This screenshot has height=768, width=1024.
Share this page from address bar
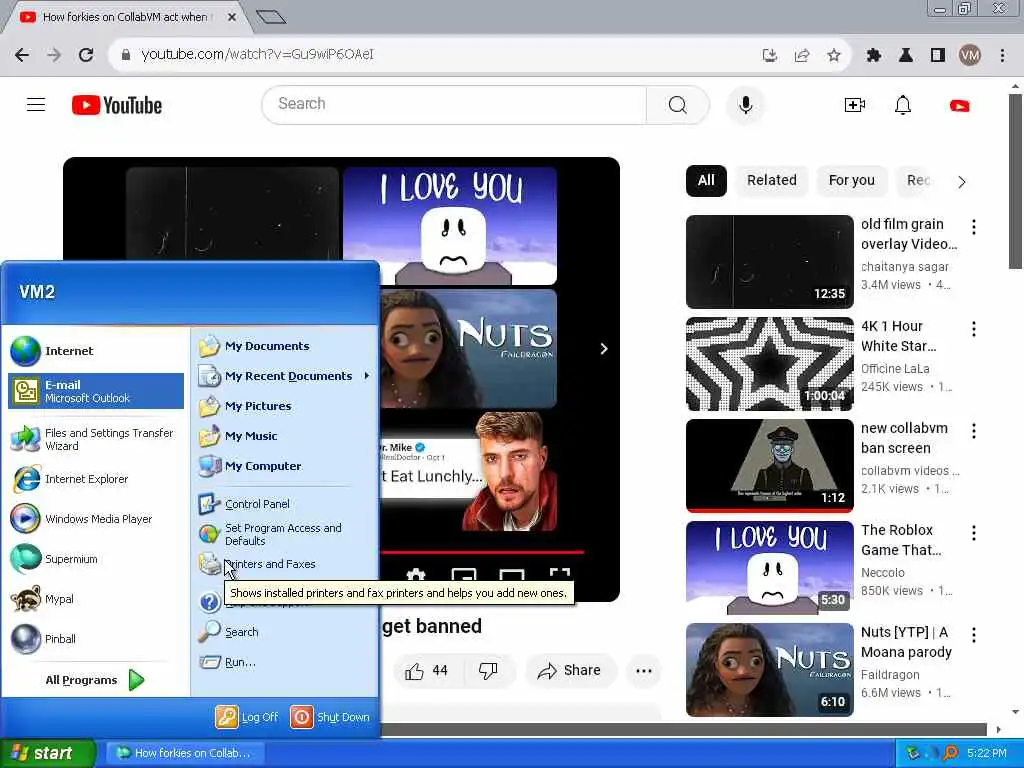802,56
